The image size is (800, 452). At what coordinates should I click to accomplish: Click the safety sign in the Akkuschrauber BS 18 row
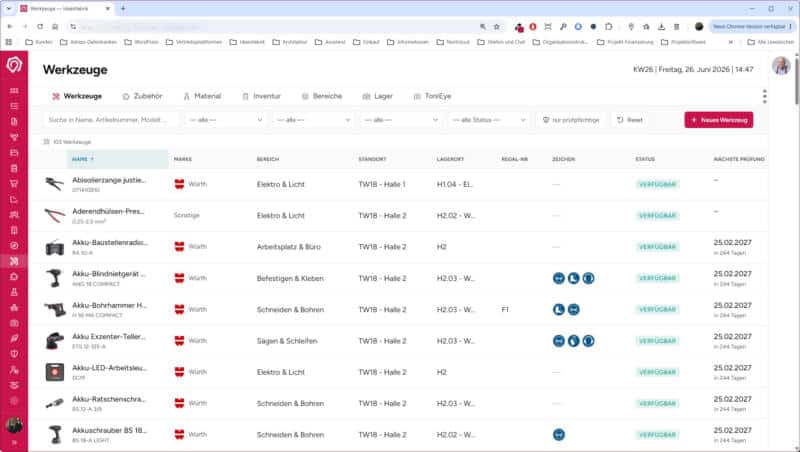(x=559, y=435)
